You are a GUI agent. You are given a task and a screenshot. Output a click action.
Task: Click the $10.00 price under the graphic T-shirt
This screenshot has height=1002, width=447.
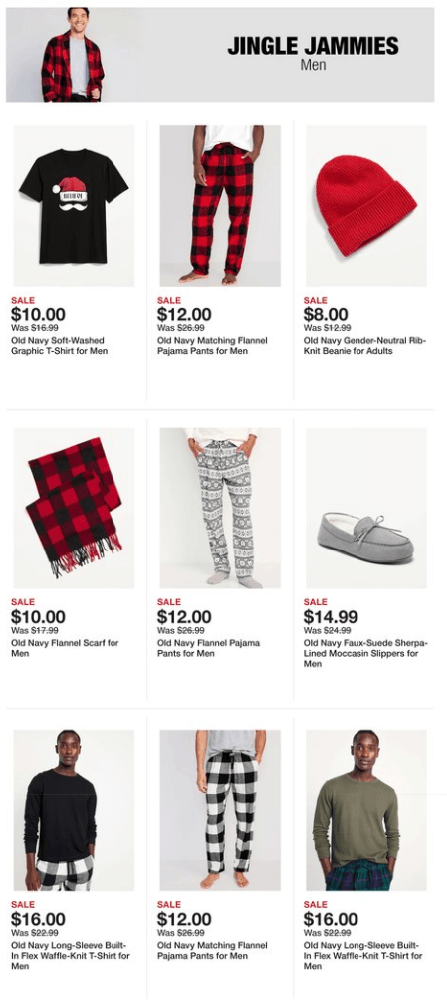coord(38,314)
